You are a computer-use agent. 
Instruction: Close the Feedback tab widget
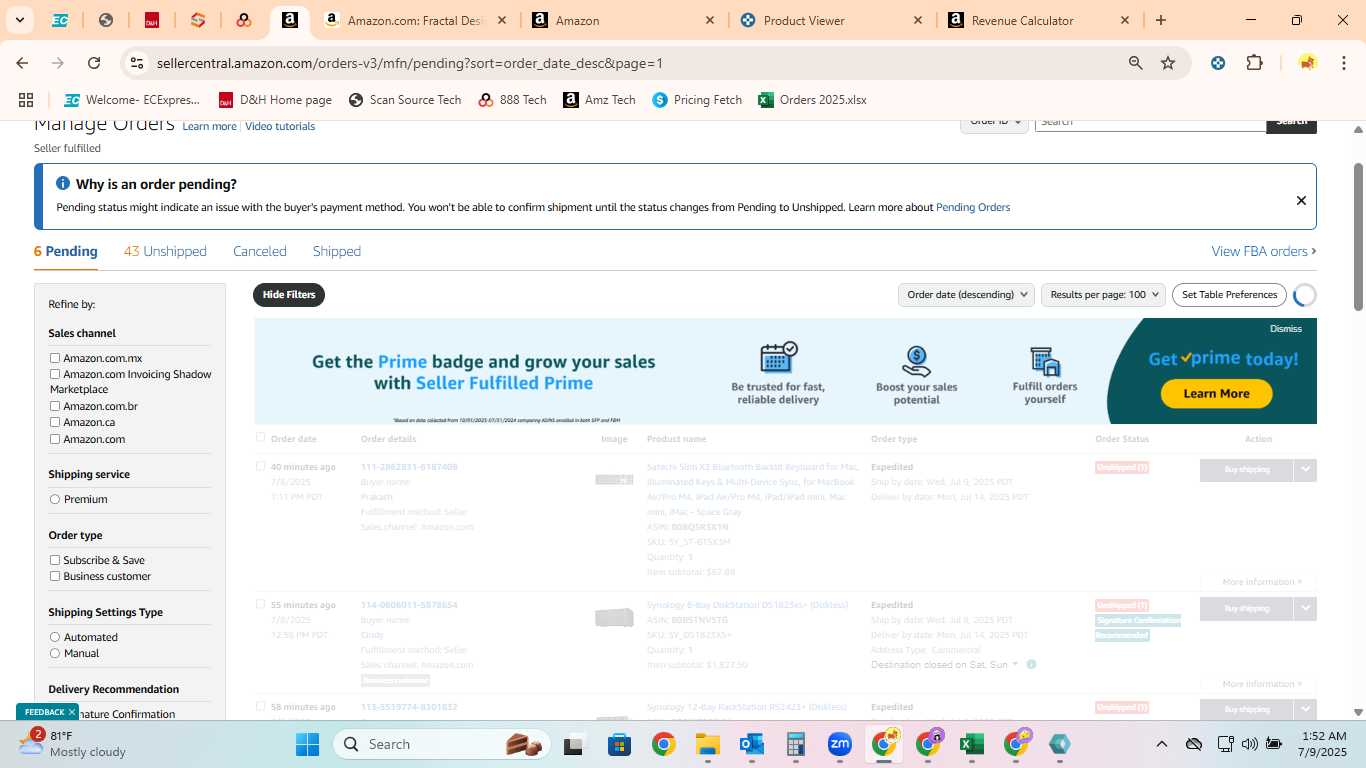coord(72,712)
